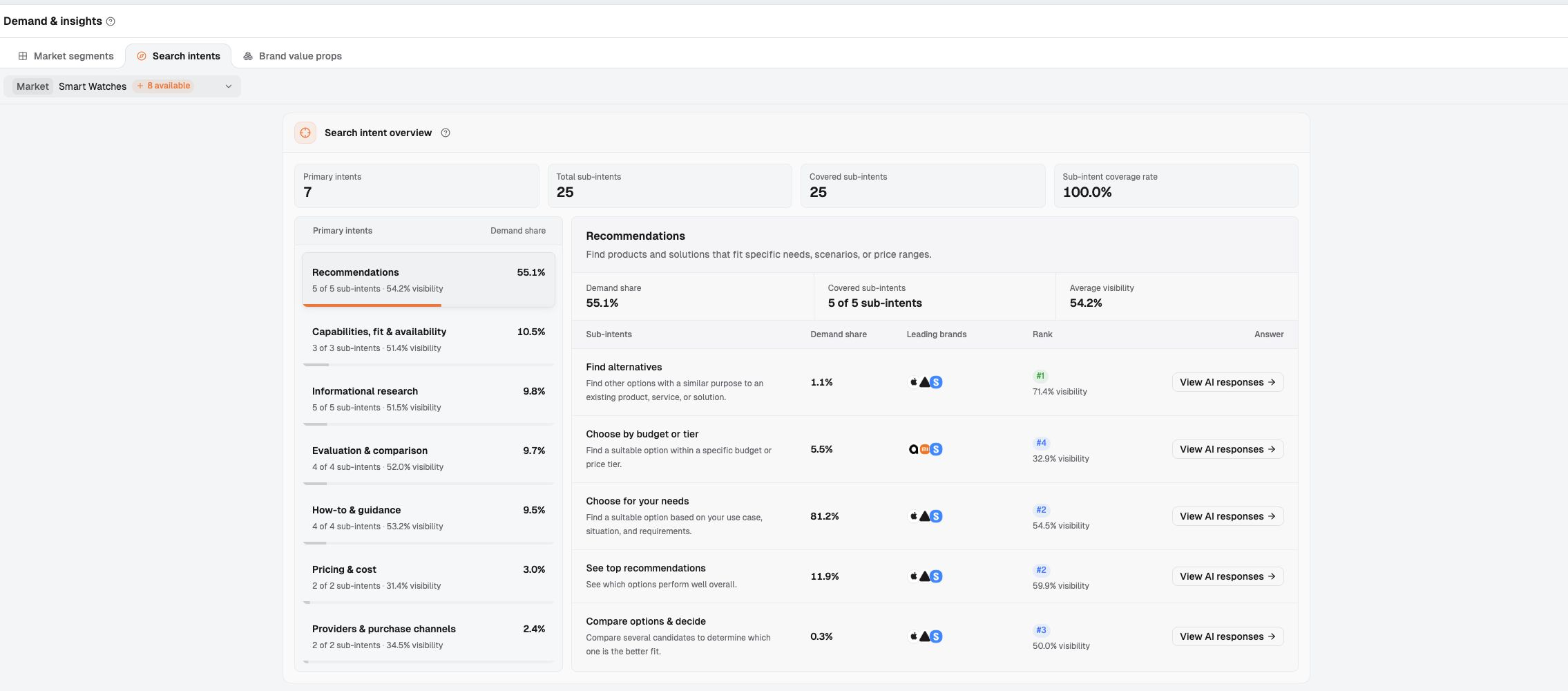Click #3 rank badge for Compare options & decide
The height and width of the screenshot is (691, 1568).
(x=1041, y=630)
